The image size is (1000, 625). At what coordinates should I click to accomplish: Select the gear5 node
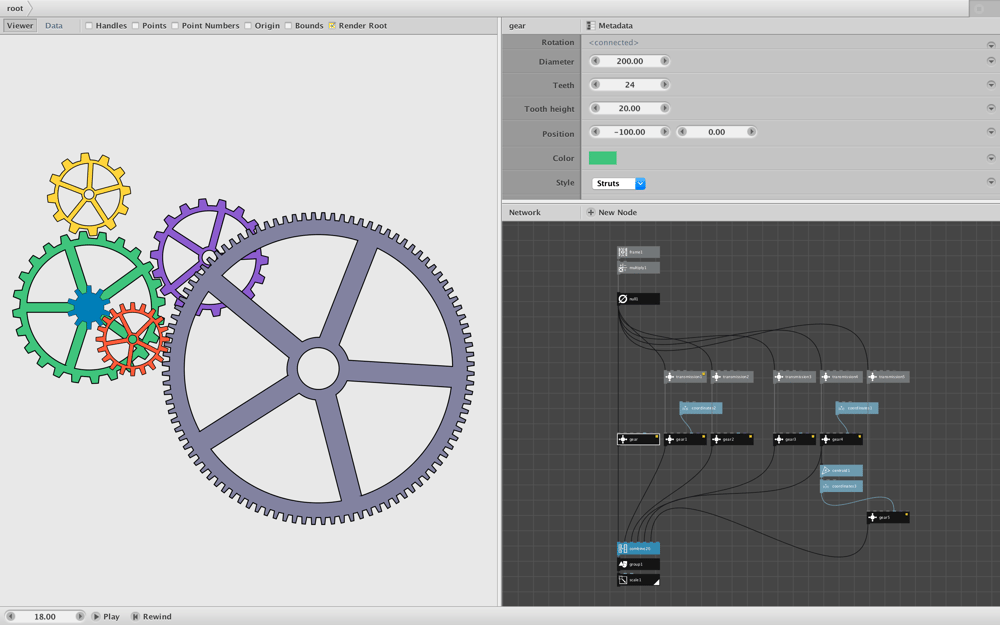tap(888, 517)
